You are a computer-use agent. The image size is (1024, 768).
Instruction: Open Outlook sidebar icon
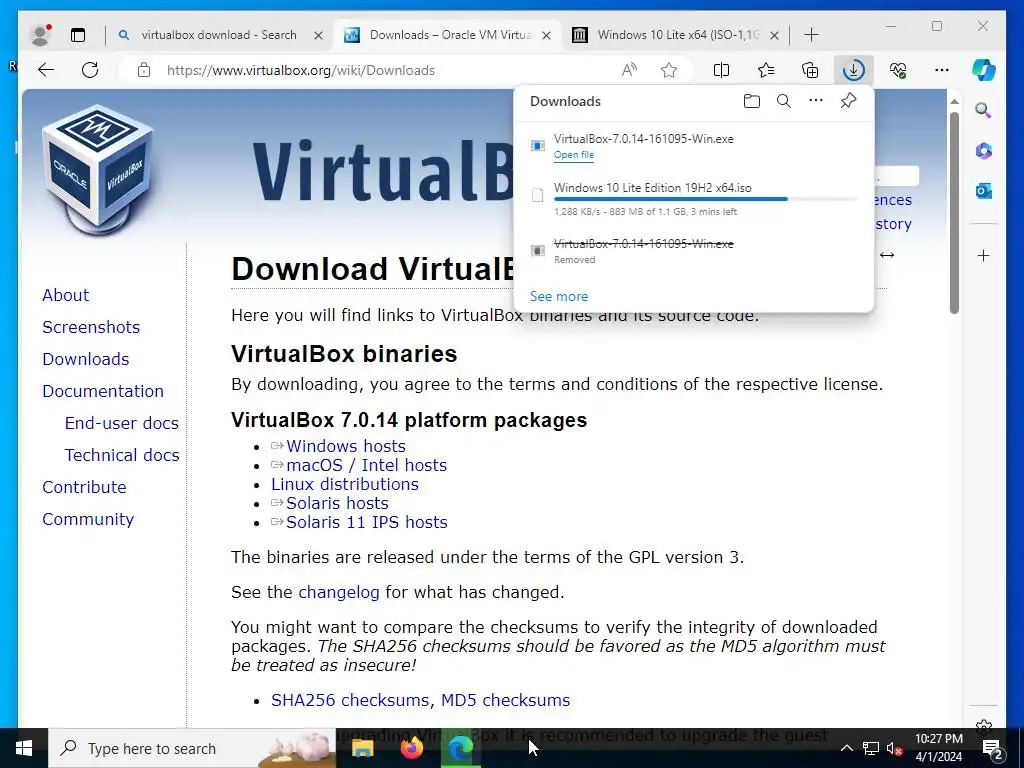pos(984,191)
